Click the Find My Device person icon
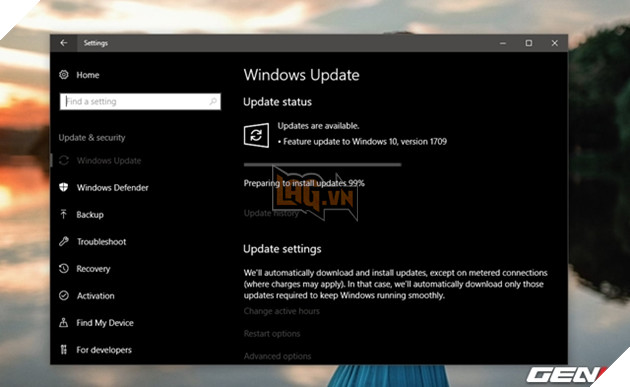Screen dimensions: 630x387 pos(64,323)
